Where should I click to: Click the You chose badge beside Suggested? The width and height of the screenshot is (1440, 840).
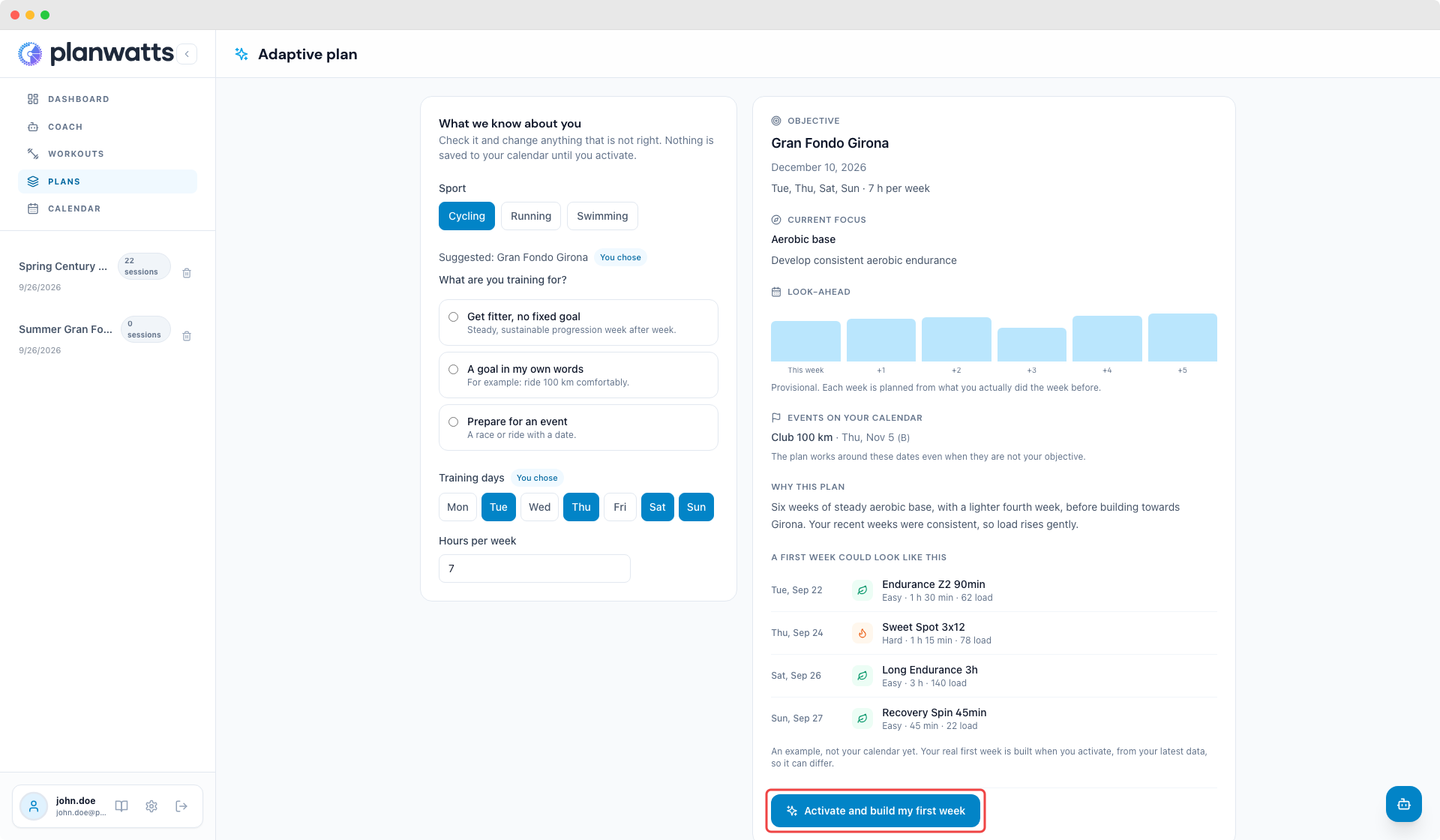(620, 257)
